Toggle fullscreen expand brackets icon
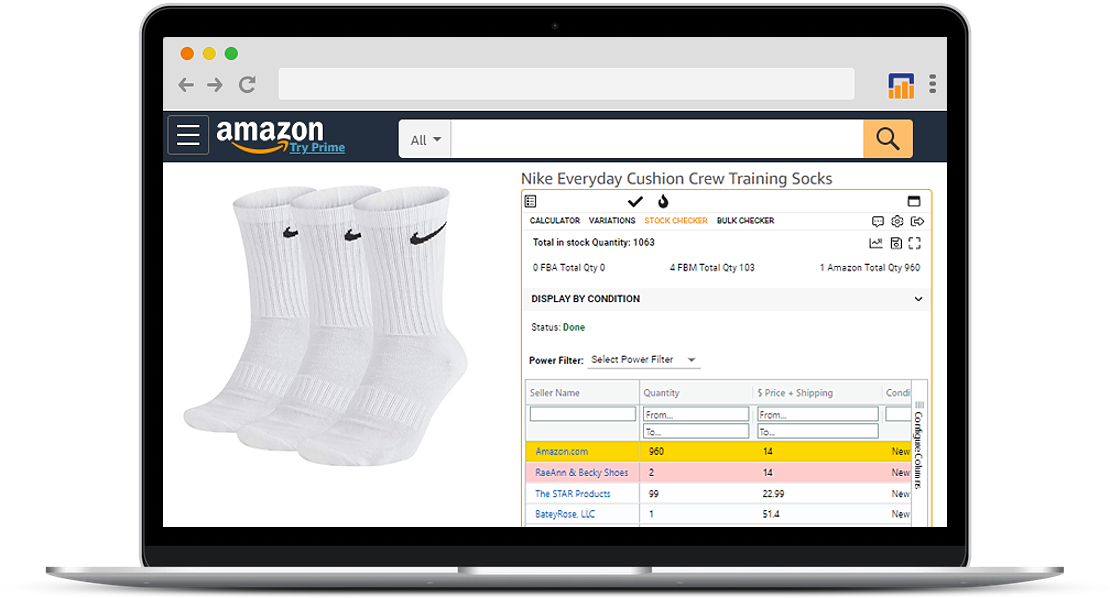Viewport: 1110px width, 598px height. tap(915, 243)
